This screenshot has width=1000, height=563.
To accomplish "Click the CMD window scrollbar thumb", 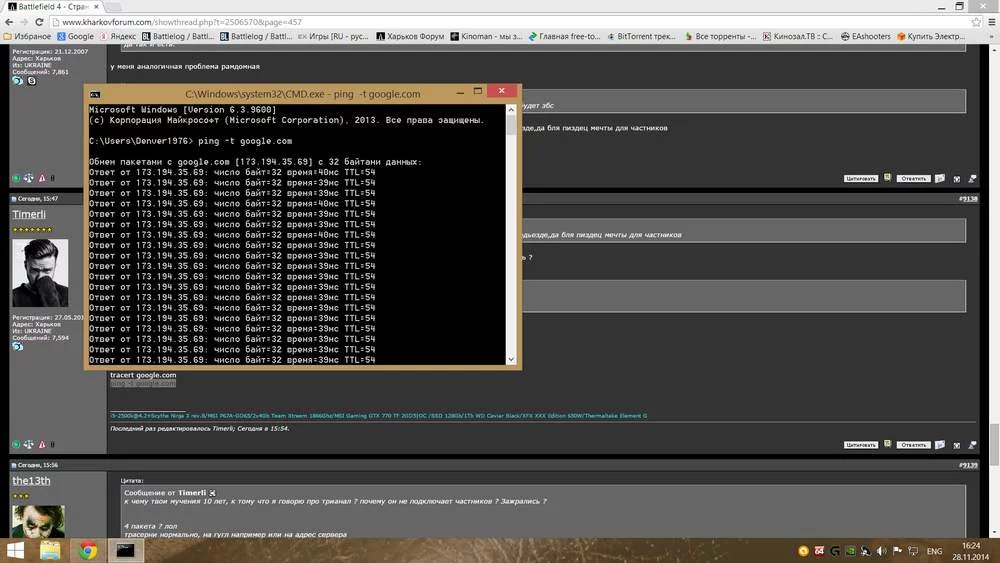I will tap(511, 124).
